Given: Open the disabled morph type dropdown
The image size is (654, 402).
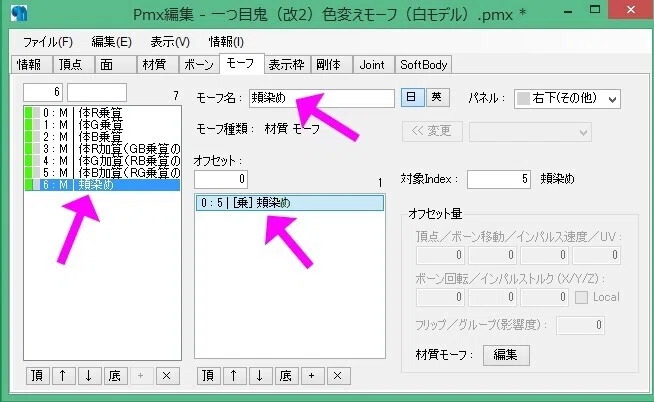Looking at the screenshot, I should (530, 132).
